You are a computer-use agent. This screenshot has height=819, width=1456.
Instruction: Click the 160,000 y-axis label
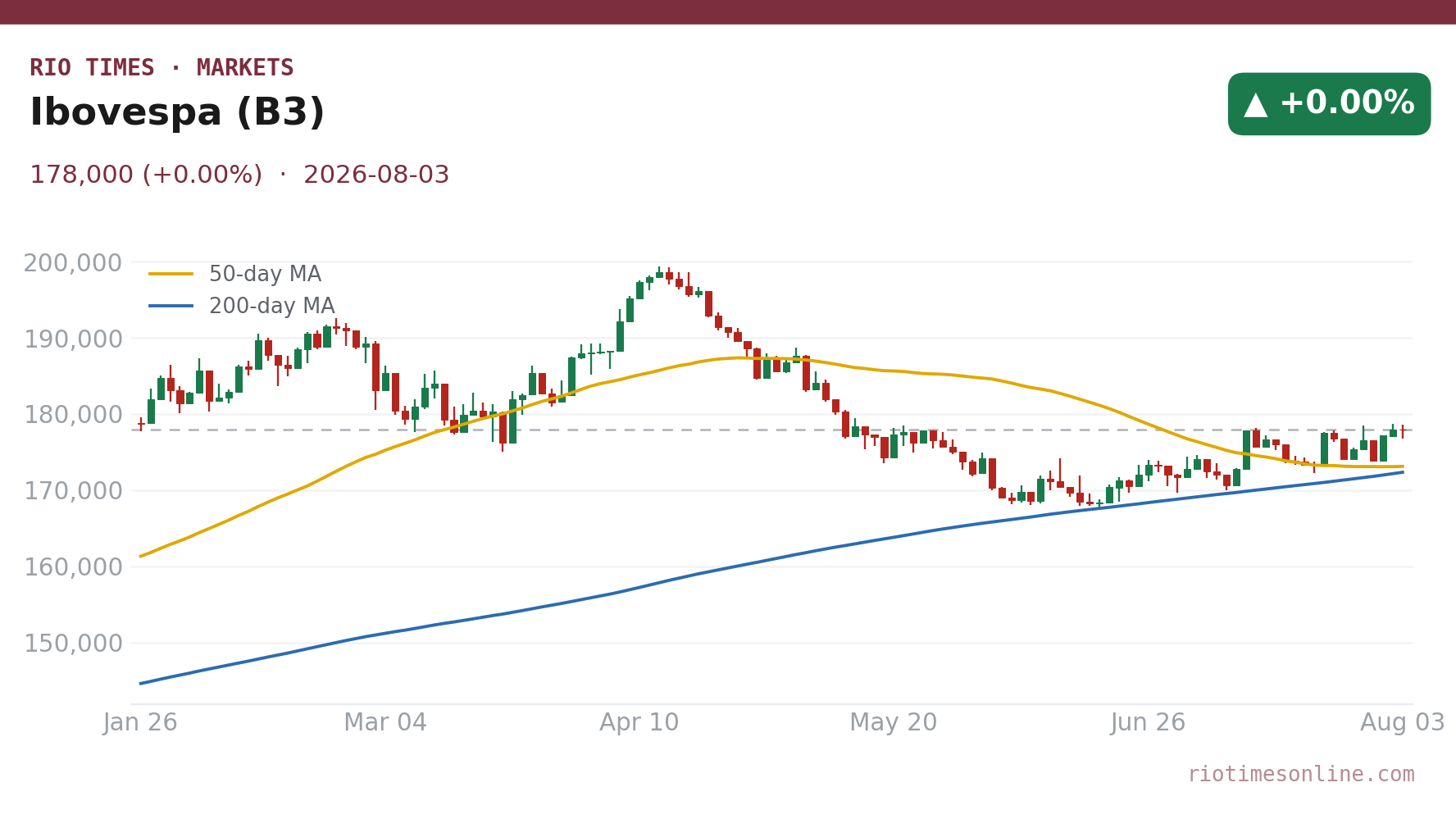73,567
